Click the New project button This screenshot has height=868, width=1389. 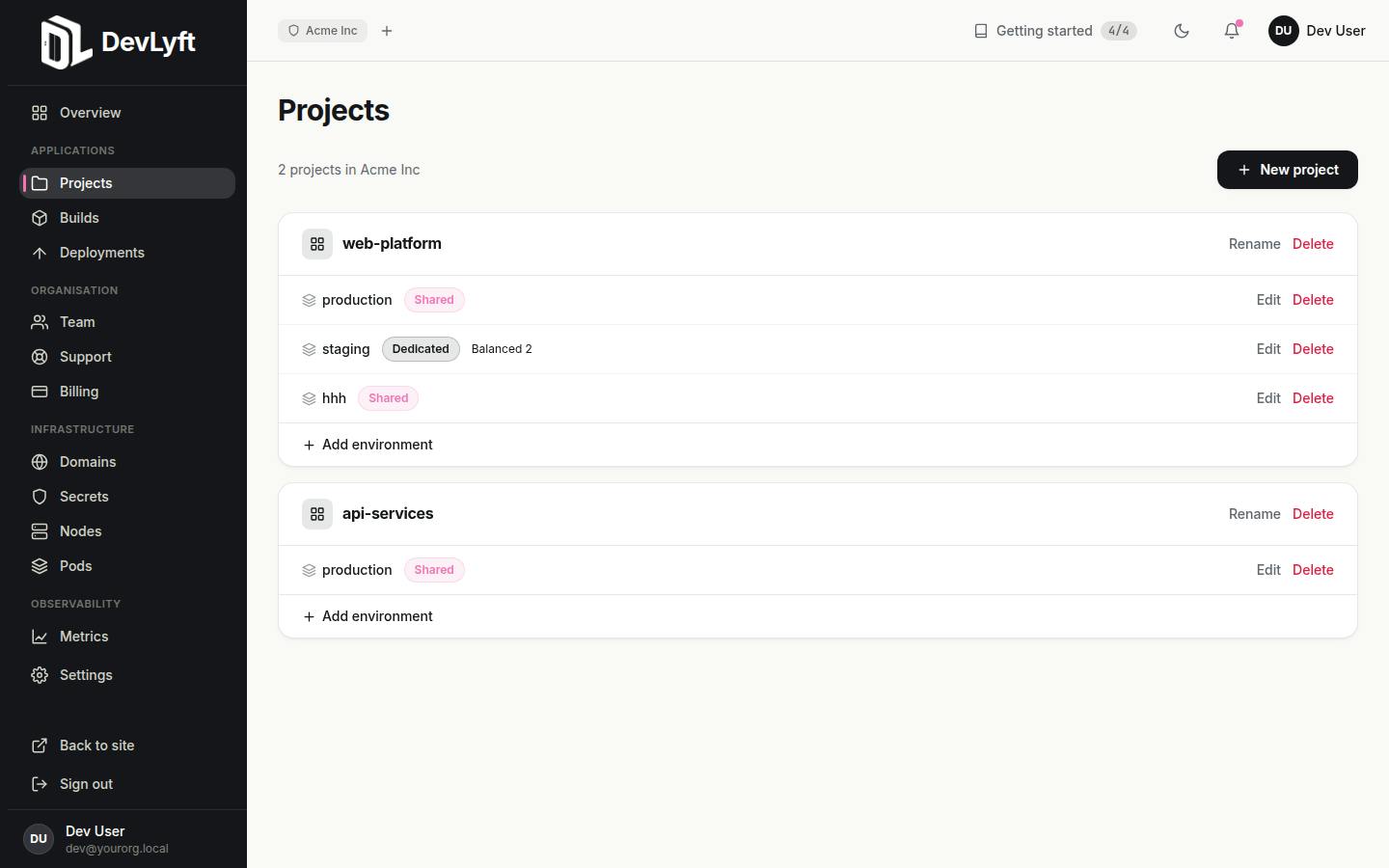[1287, 170]
